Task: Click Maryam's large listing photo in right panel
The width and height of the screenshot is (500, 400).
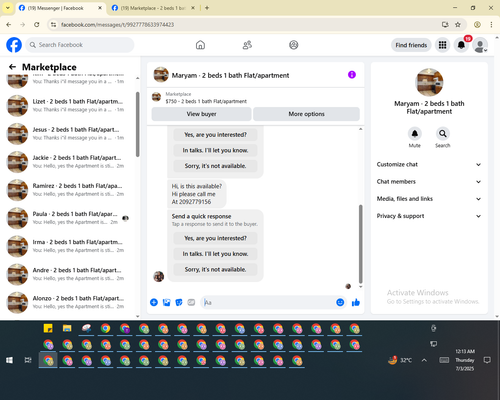Action: pos(429,82)
